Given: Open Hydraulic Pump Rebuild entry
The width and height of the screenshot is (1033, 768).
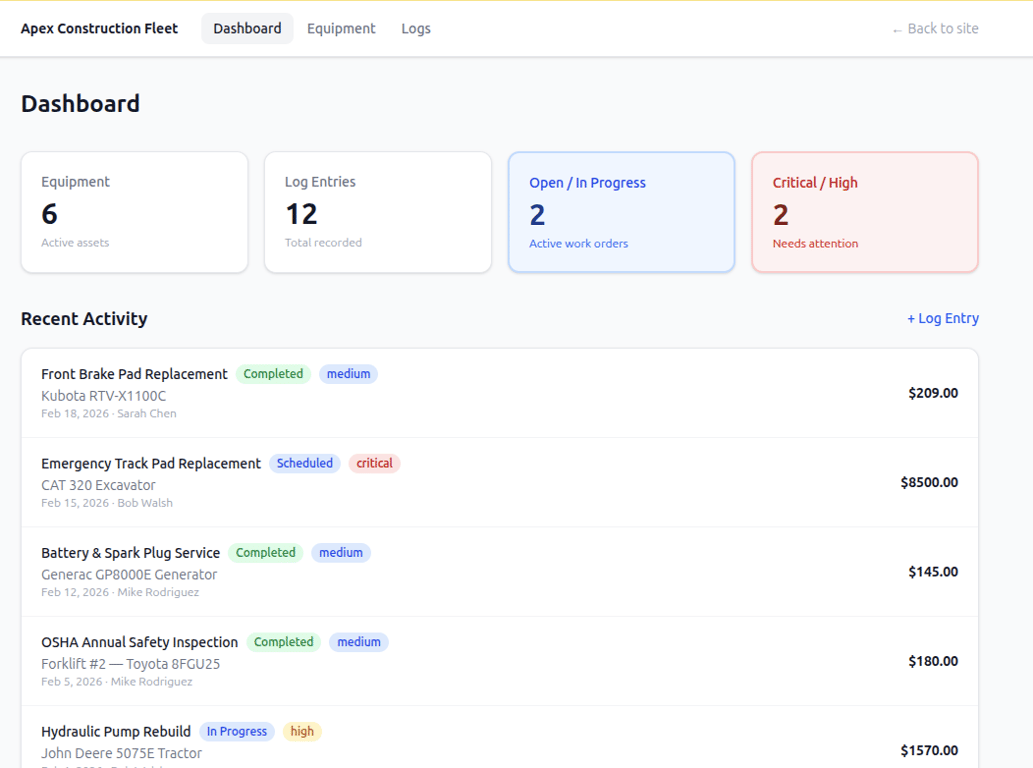Looking at the screenshot, I should tap(116, 732).
